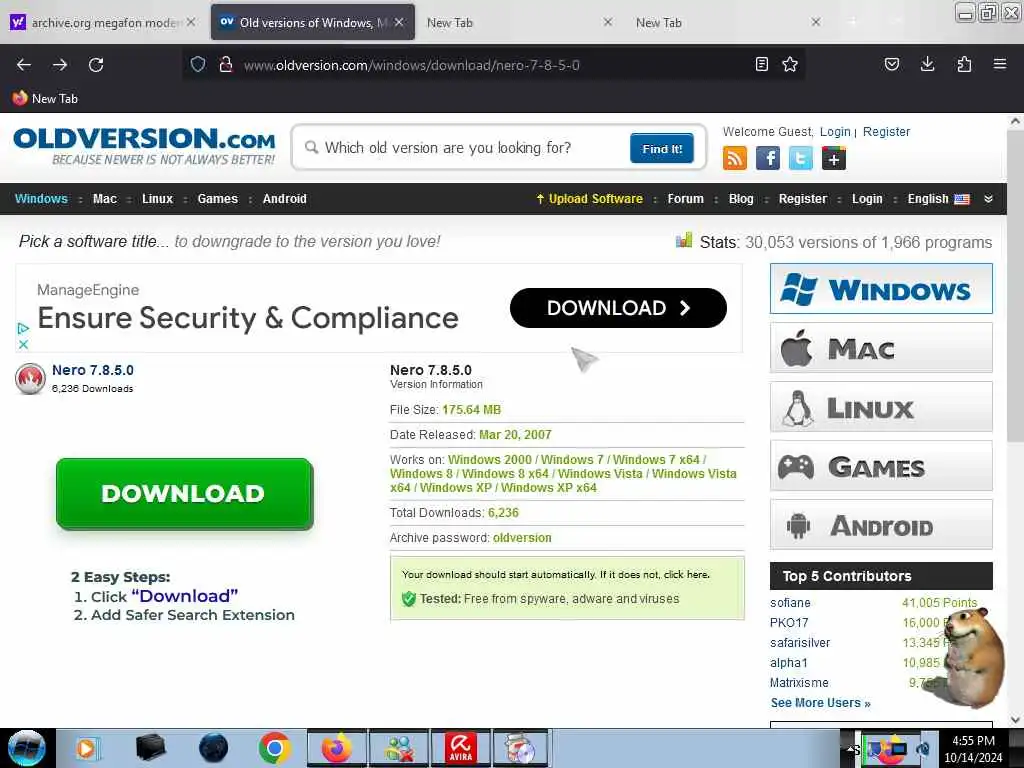Screen dimensions: 1024x768
Task: Click the black plus share icon
Action: 834,158
